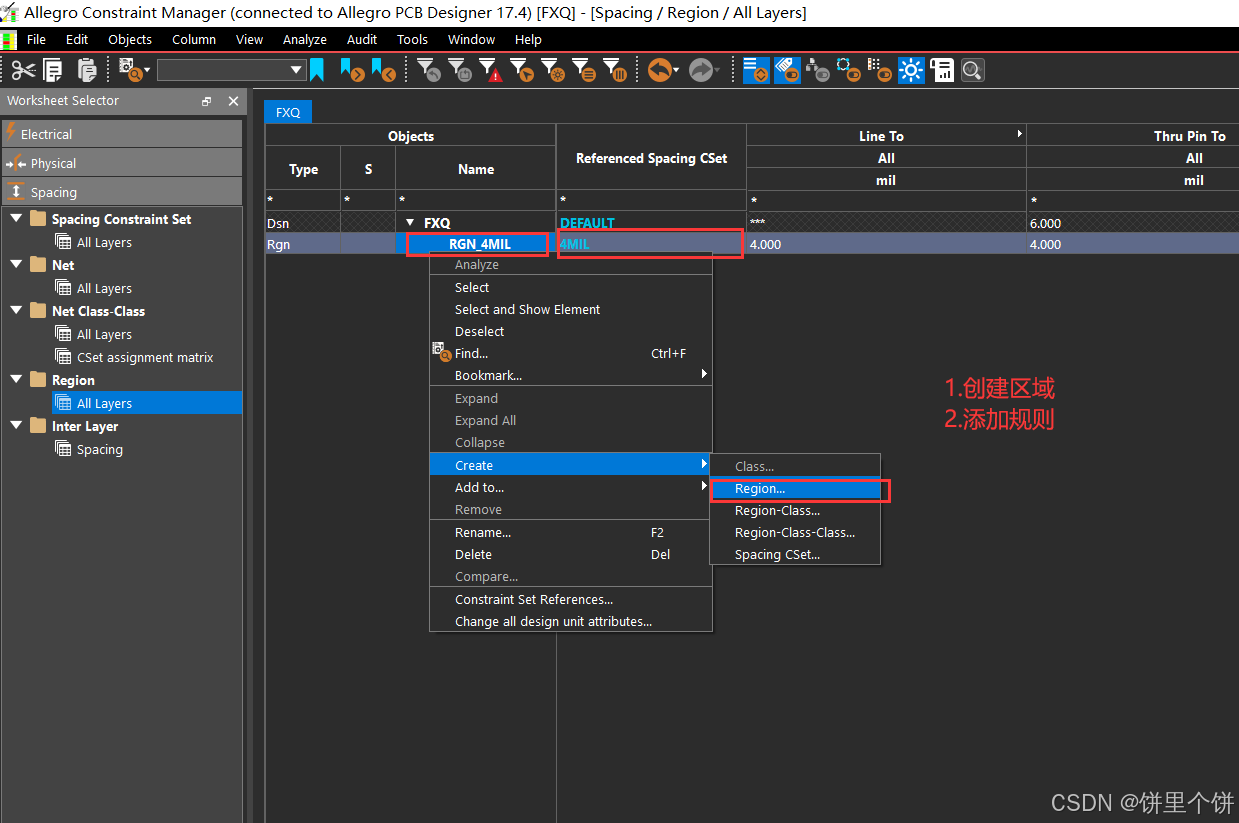Select Spacing worksheet under Inter Layer
The width and height of the screenshot is (1239, 823).
coord(100,449)
